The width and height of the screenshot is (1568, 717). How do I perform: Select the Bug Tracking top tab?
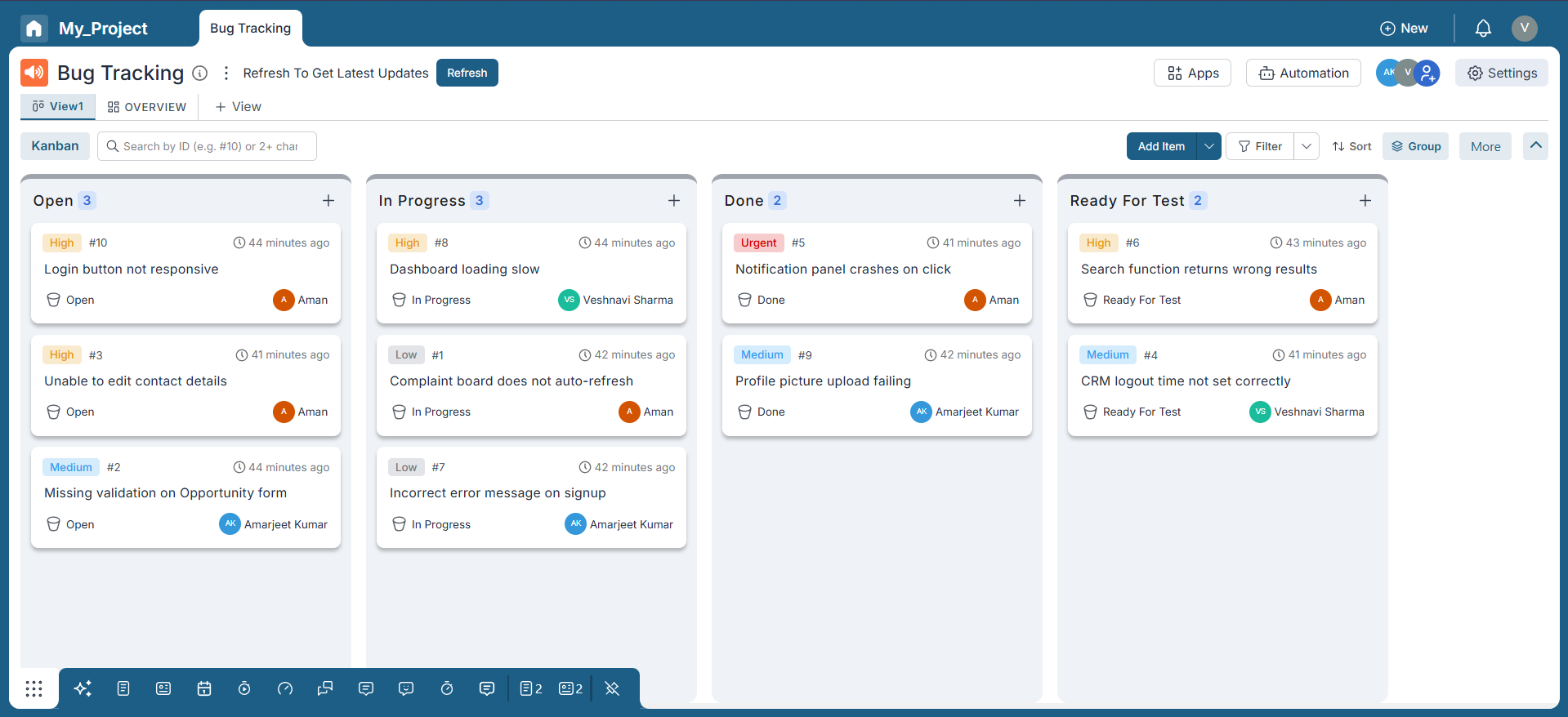pyautogui.click(x=251, y=29)
